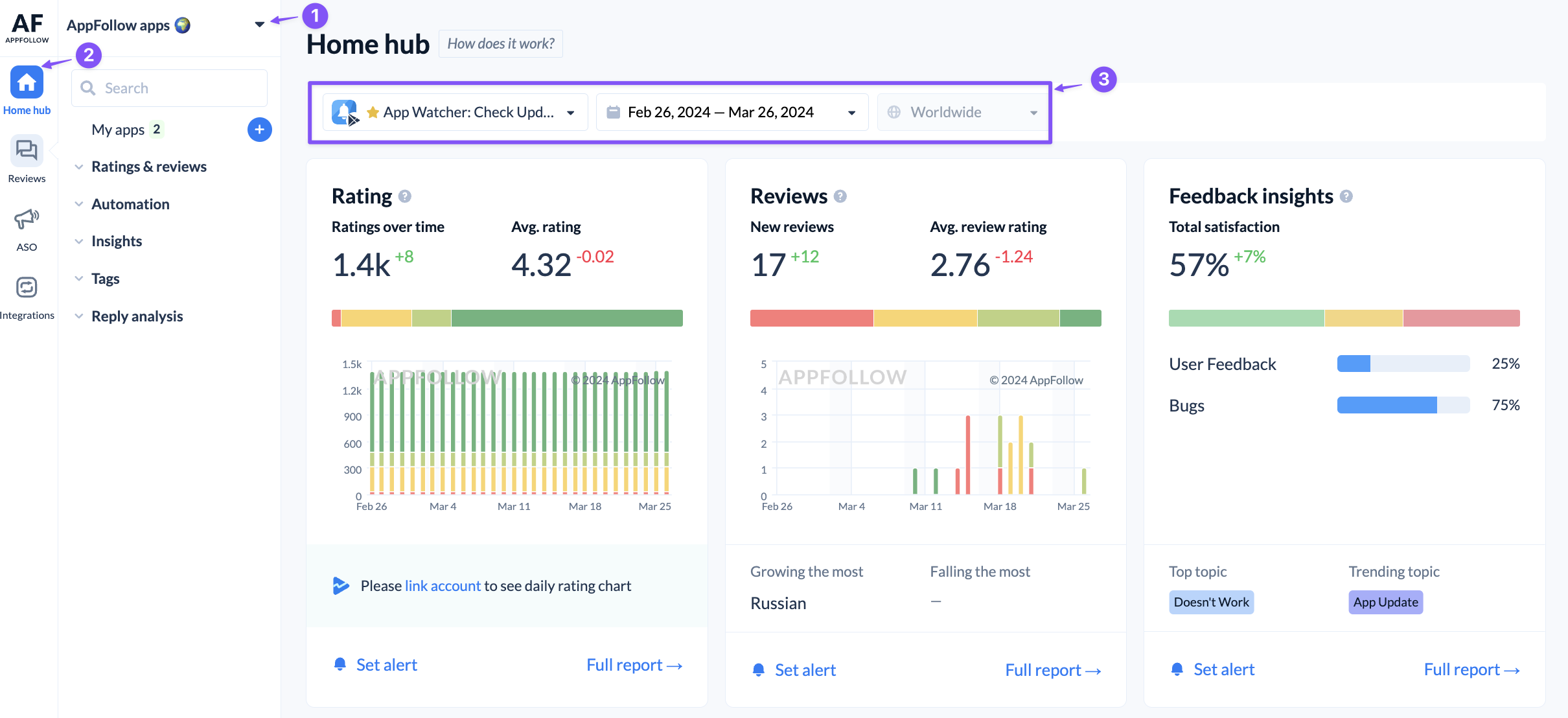1568x718 pixels.
Task: Click the Reviews help question icon
Action: pyautogui.click(x=840, y=196)
